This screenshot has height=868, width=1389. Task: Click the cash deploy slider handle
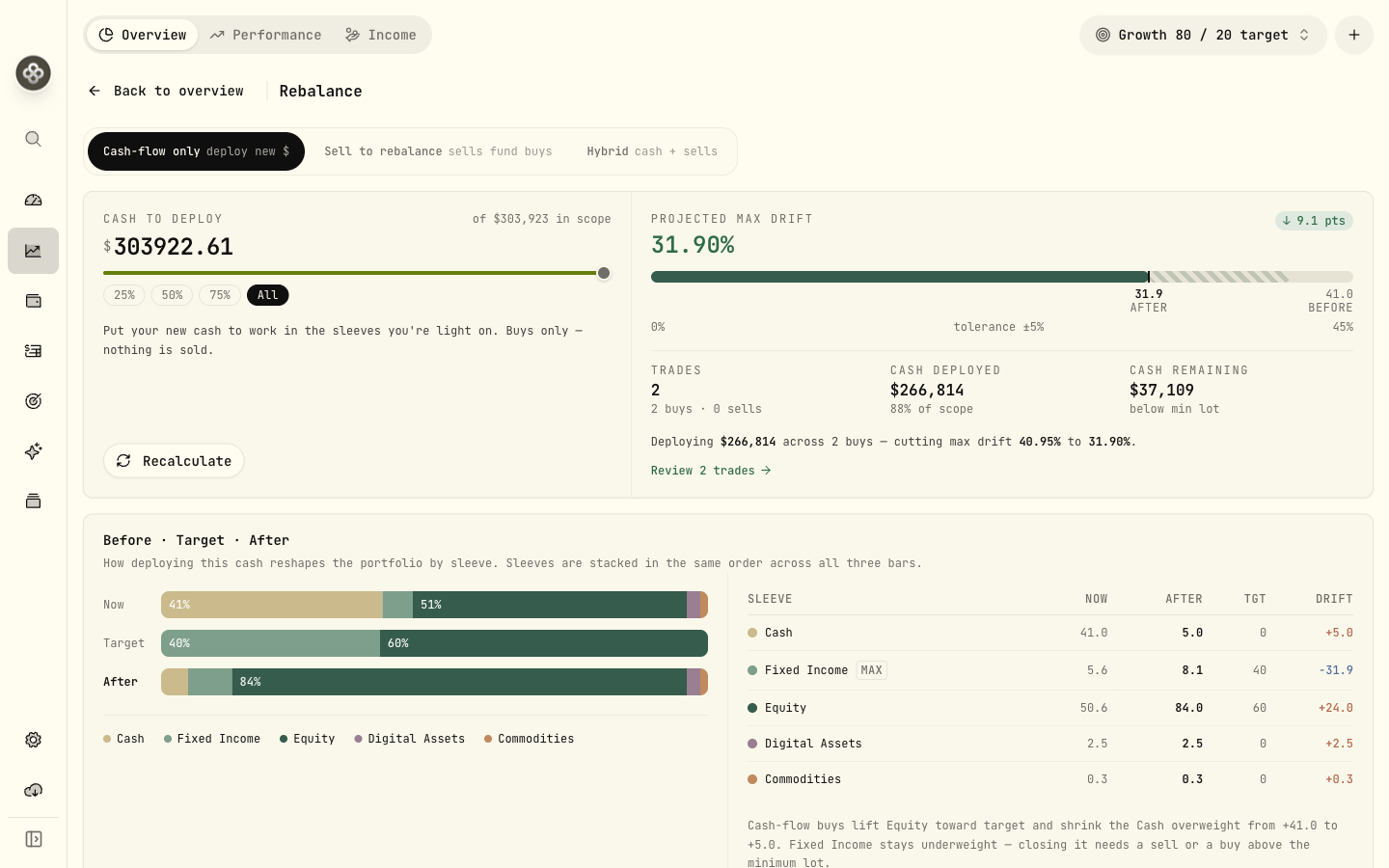[x=604, y=273]
